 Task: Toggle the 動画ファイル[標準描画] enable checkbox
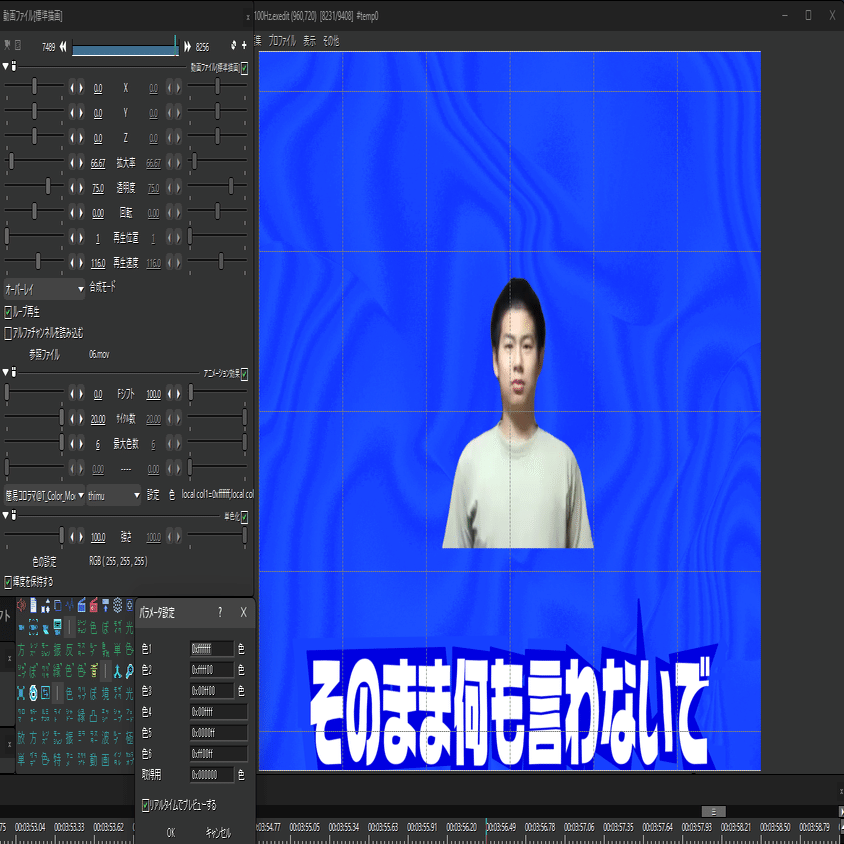244,68
